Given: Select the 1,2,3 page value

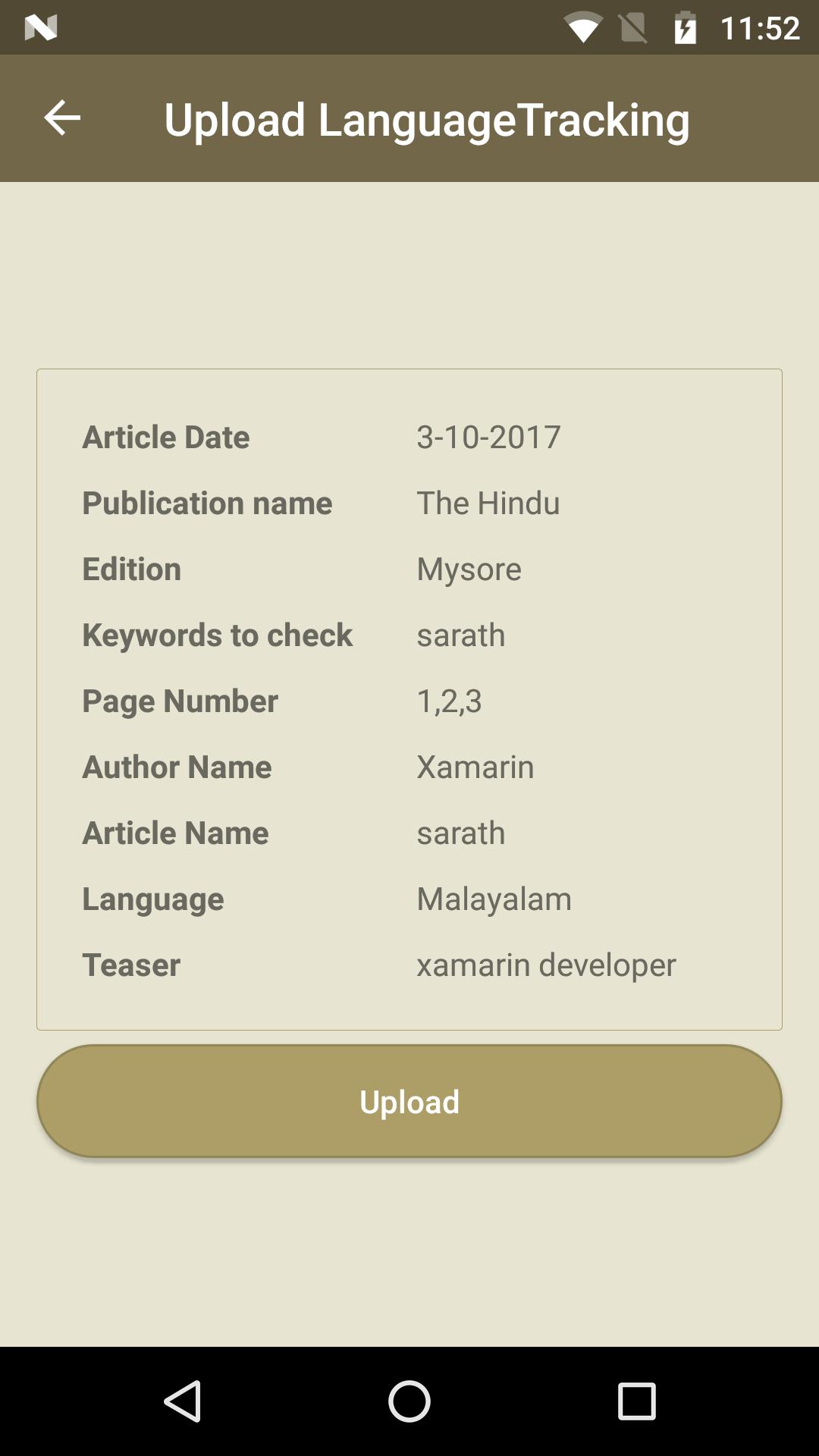Looking at the screenshot, I should coord(450,701).
